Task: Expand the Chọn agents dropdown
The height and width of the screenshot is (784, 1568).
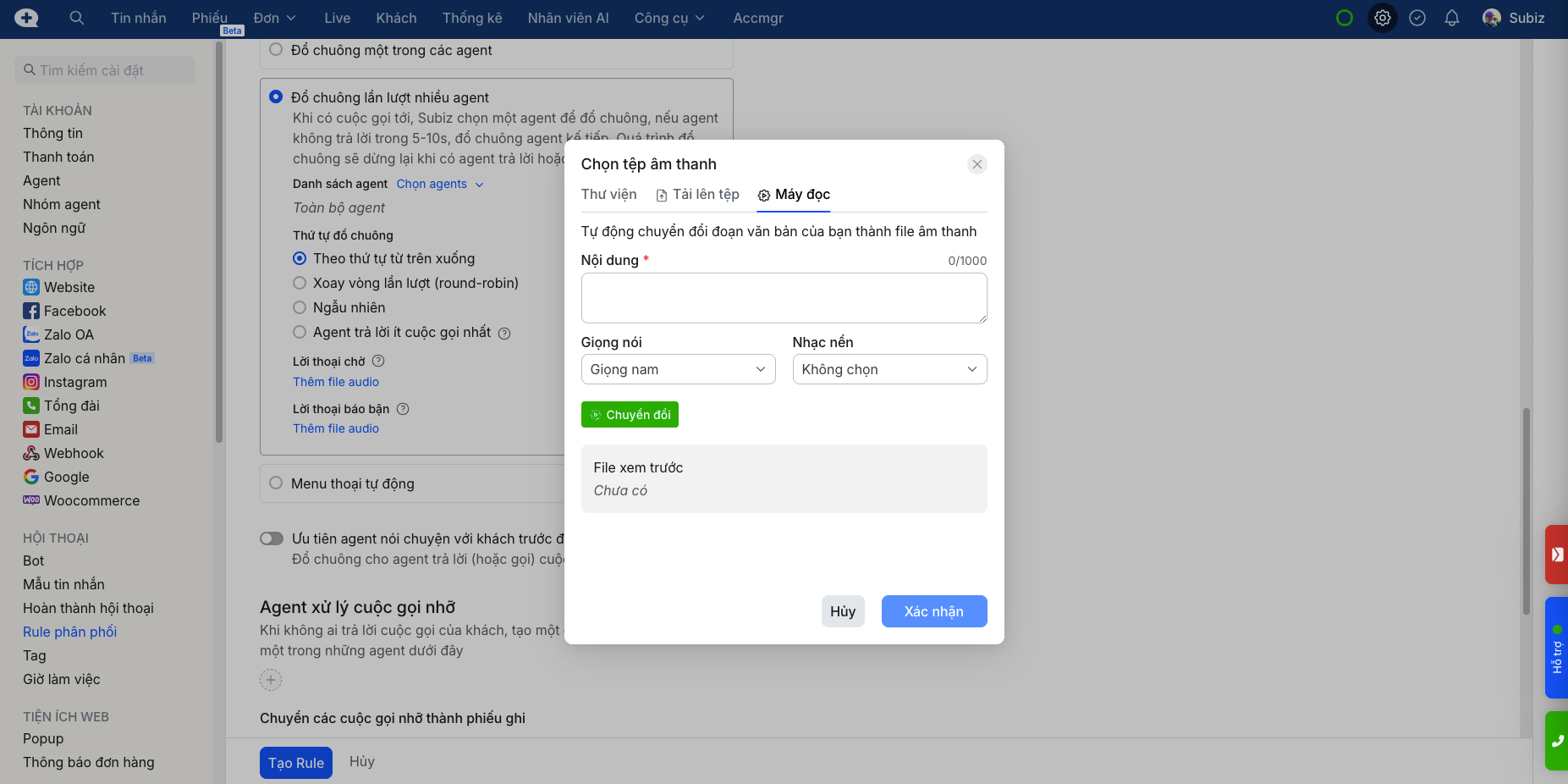Action: click(x=440, y=184)
